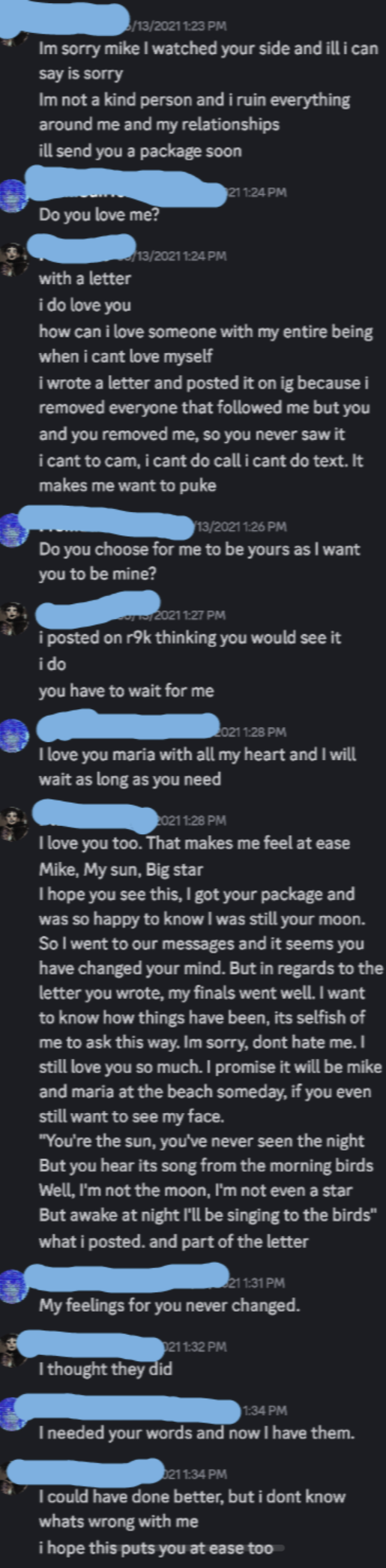Screen dimensions: 386x1568
Task: Click the message "you have to wait for me"
Action: point(126,690)
